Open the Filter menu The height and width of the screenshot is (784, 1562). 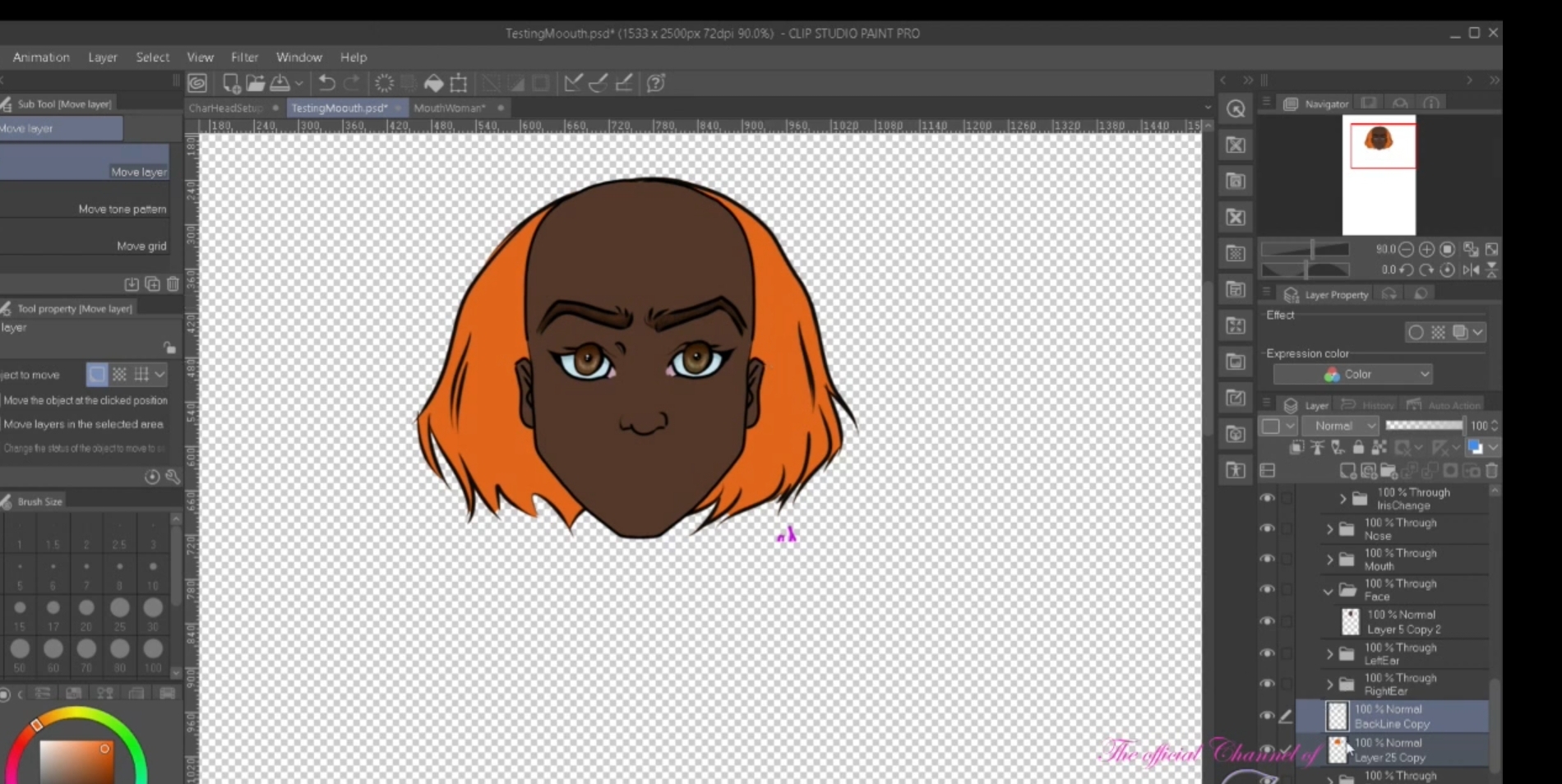(x=244, y=58)
